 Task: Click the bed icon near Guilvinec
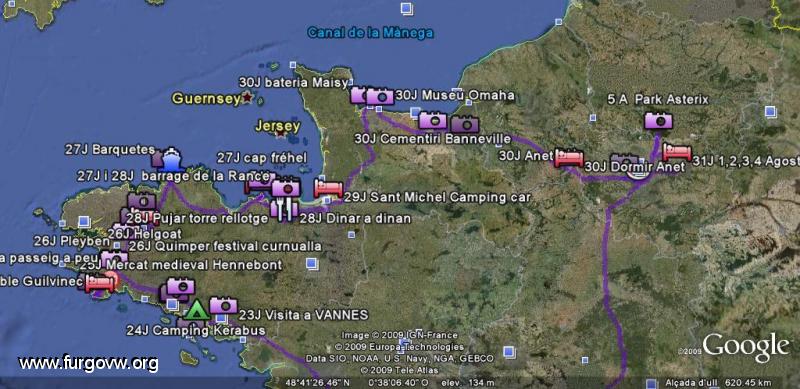(99, 283)
